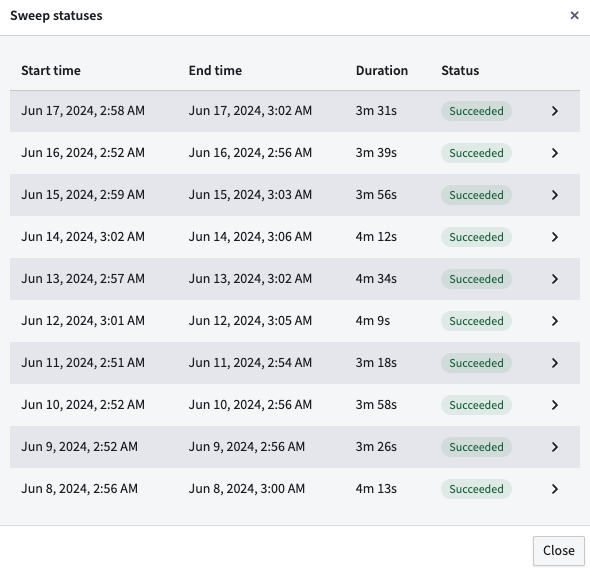Image resolution: width=590 pixels, height=573 pixels.
Task: Expand the Jun 16, 2024 sweep chevron
Action: click(x=555, y=153)
